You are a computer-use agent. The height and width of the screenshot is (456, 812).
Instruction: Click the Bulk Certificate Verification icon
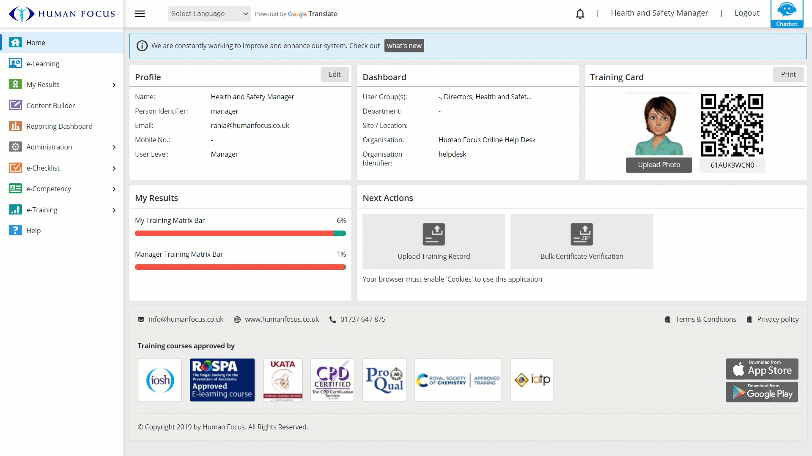tap(581, 234)
